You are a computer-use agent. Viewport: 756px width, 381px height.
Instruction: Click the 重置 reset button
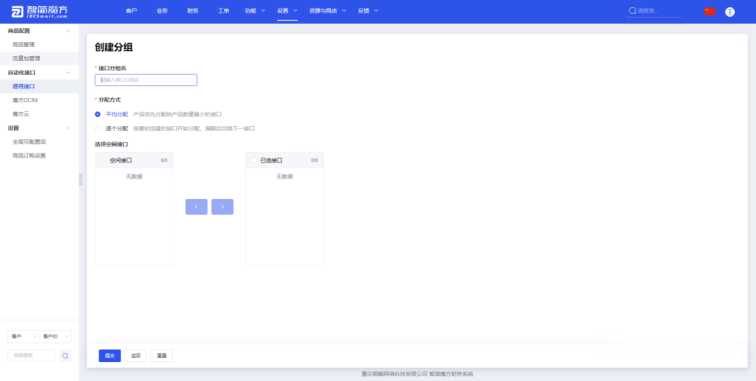(x=162, y=356)
